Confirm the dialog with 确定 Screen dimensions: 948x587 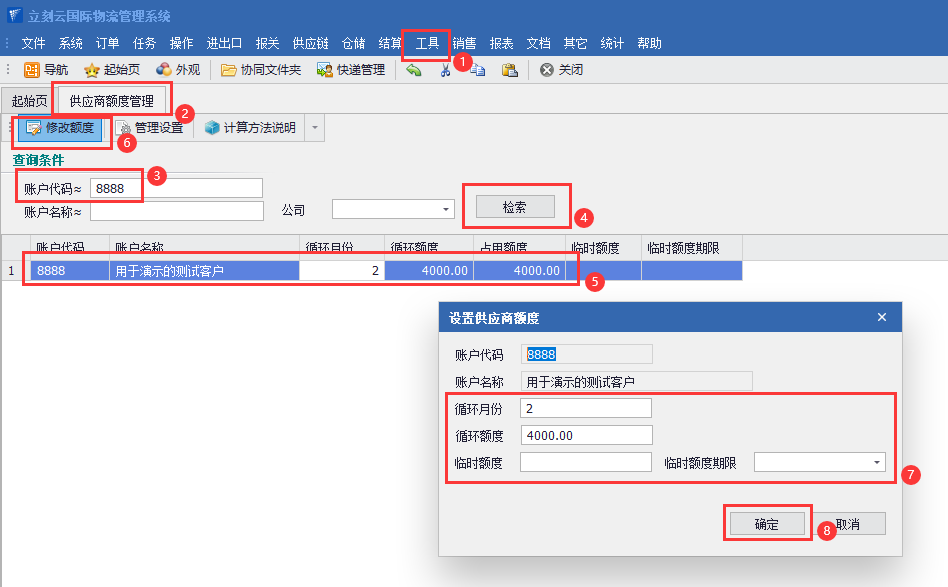click(x=766, y=524)
